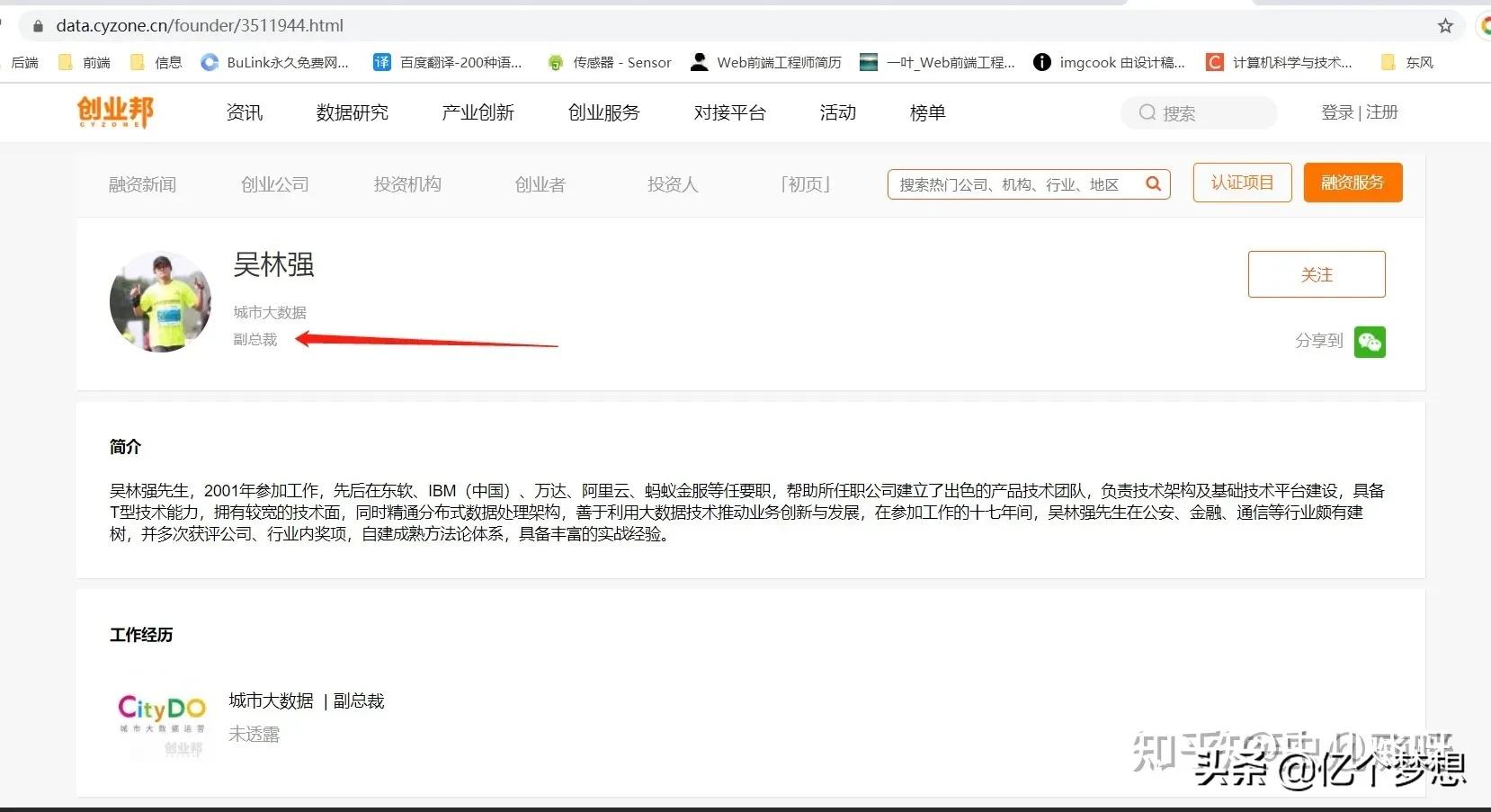Click the WeChat share icon beside 分享到

coord(1370,342)
